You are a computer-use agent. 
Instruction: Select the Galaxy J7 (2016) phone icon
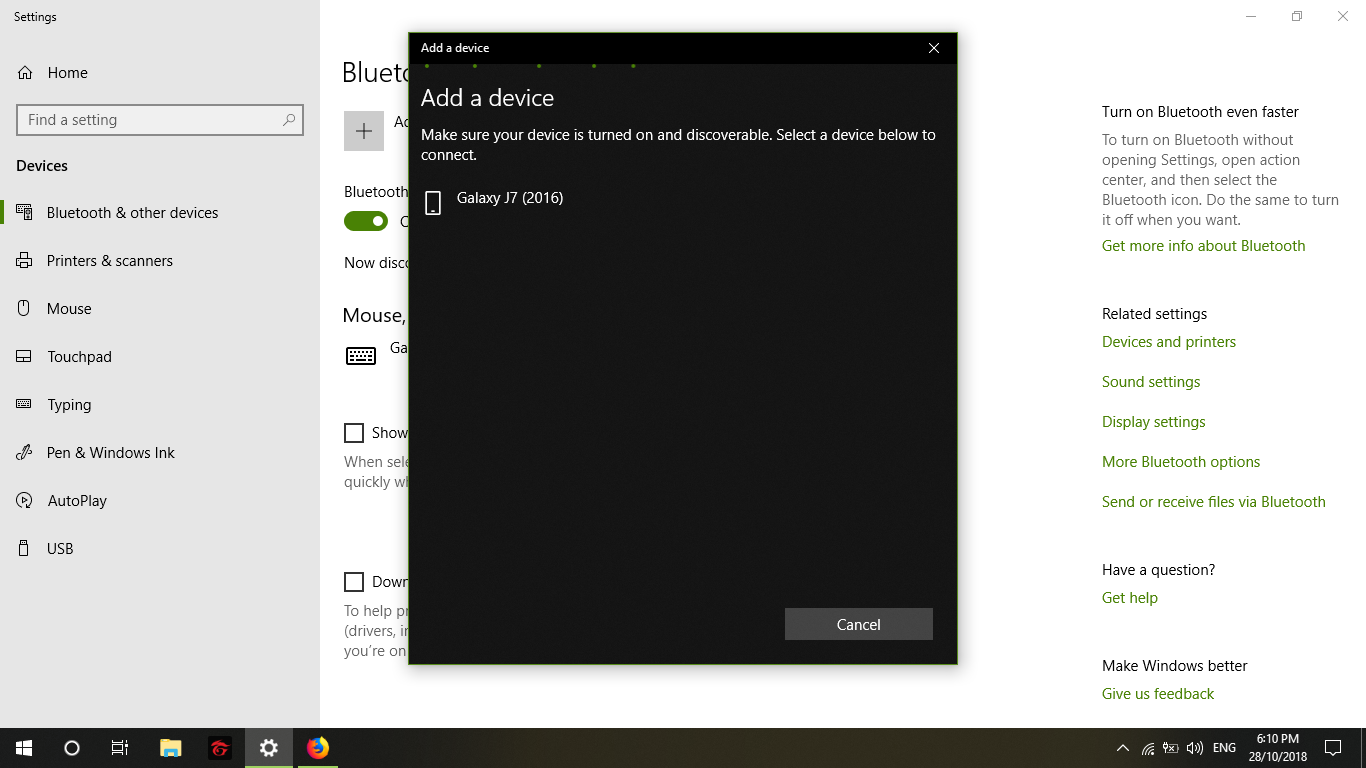[x=433, y=203]
